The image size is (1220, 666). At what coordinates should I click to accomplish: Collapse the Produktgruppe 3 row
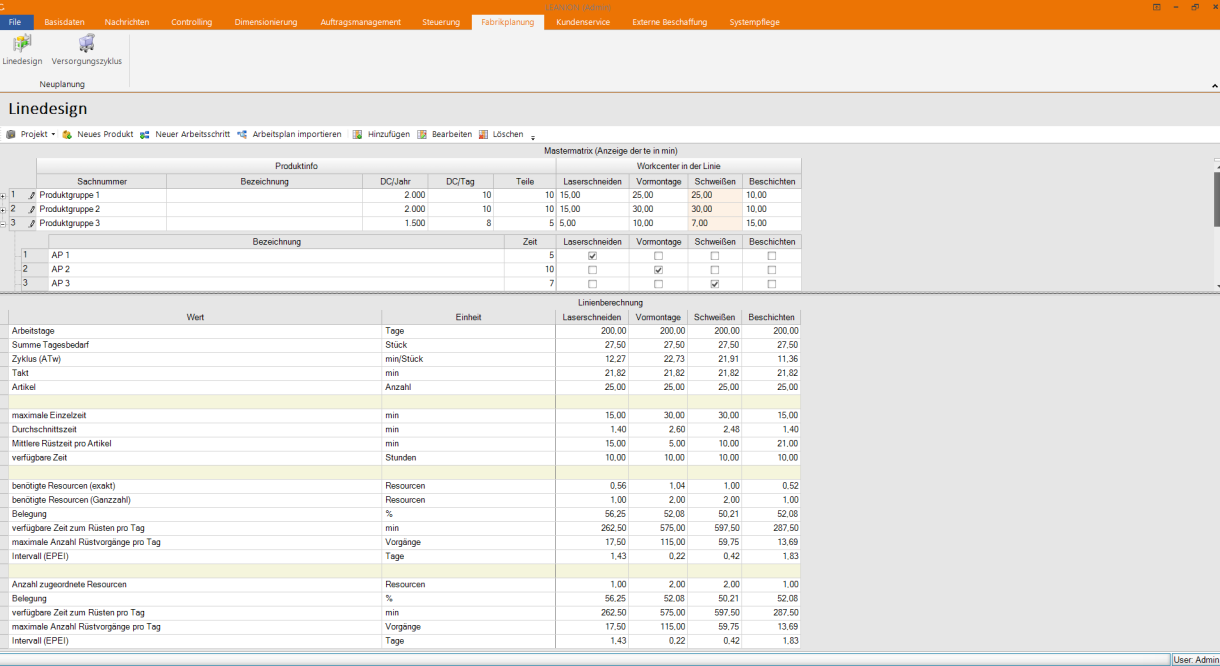tap(3, 224)
